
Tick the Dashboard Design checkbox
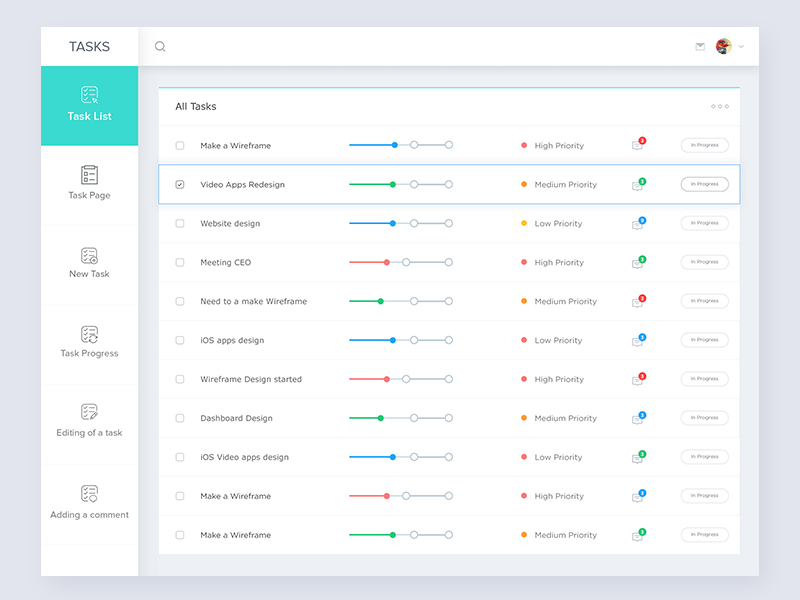pos(180,418)
